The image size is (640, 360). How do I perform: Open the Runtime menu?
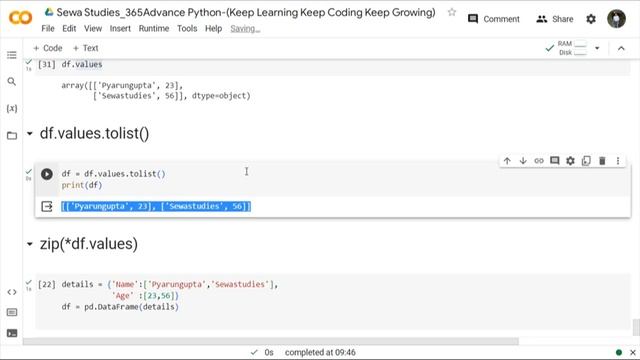coord(153,29)
